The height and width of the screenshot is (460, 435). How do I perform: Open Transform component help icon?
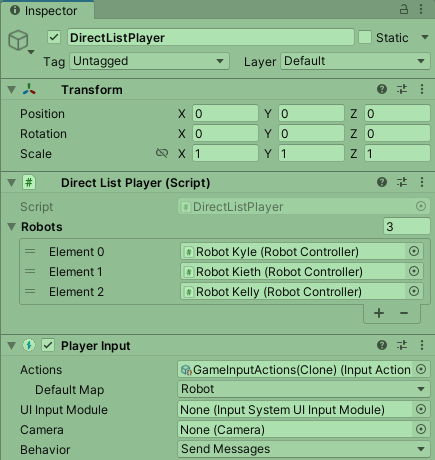tap(382, 89)
